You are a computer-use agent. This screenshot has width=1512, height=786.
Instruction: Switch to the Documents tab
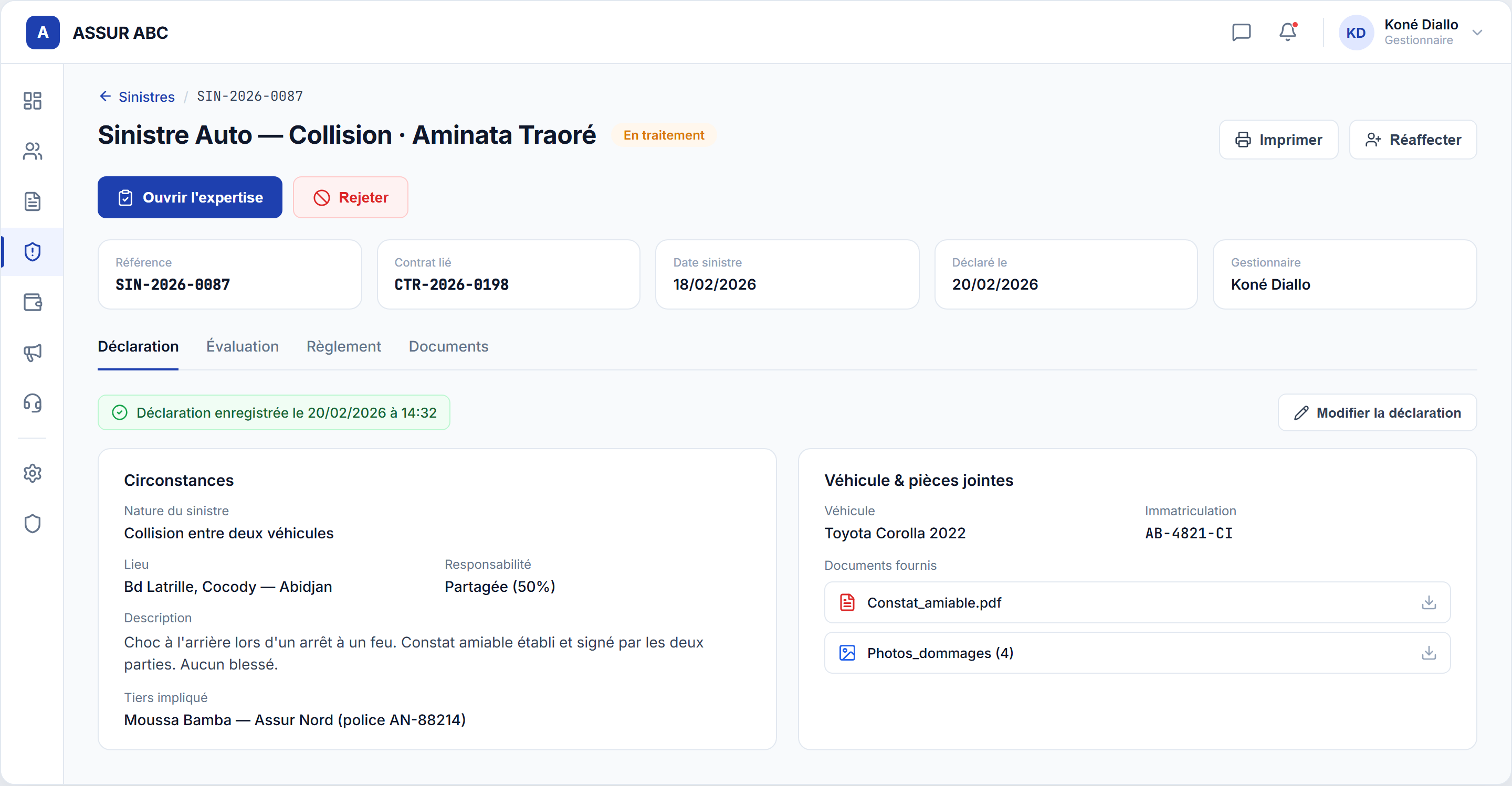click(x=448, y=347)
